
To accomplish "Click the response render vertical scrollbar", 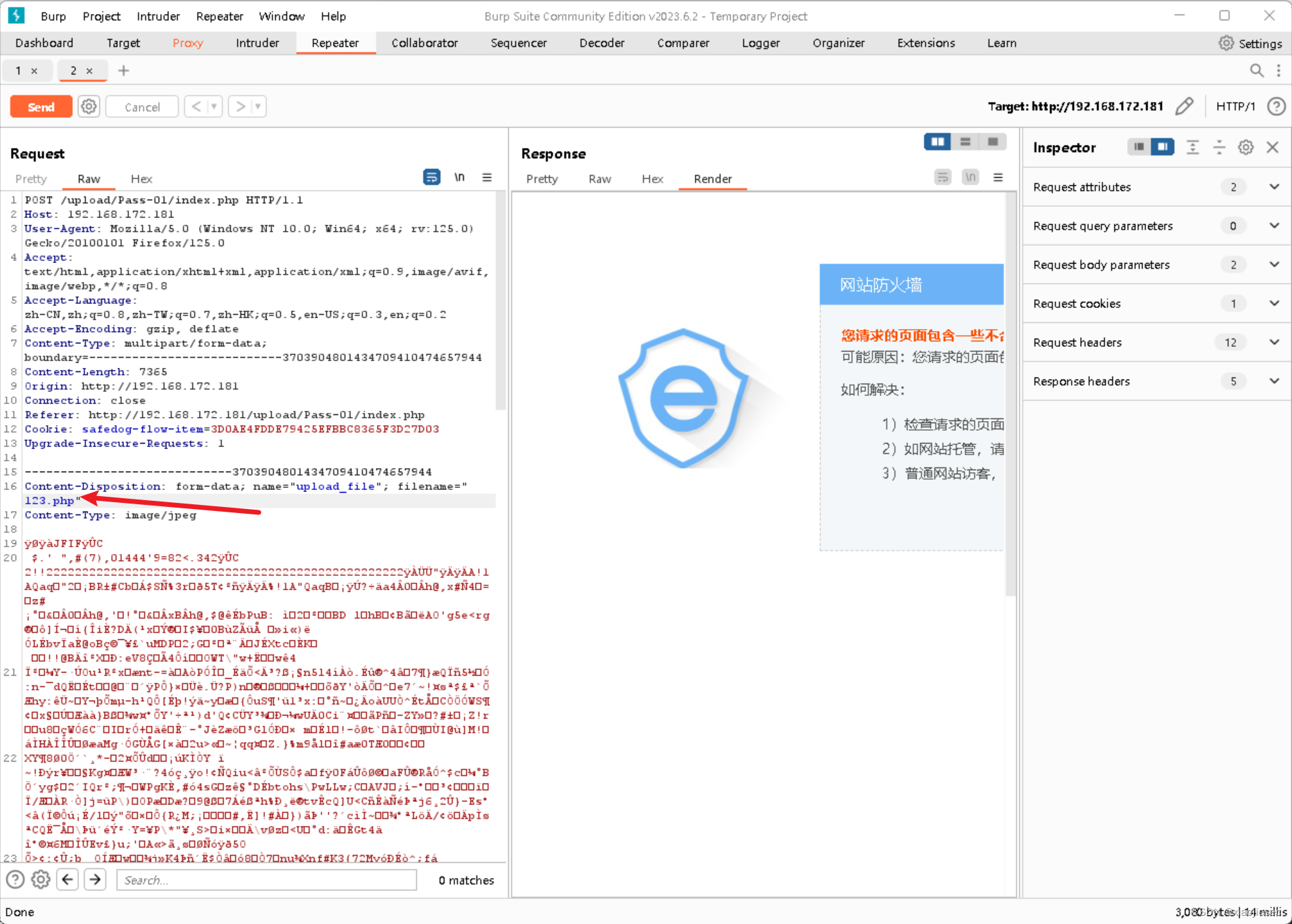I will point(1011,395).
